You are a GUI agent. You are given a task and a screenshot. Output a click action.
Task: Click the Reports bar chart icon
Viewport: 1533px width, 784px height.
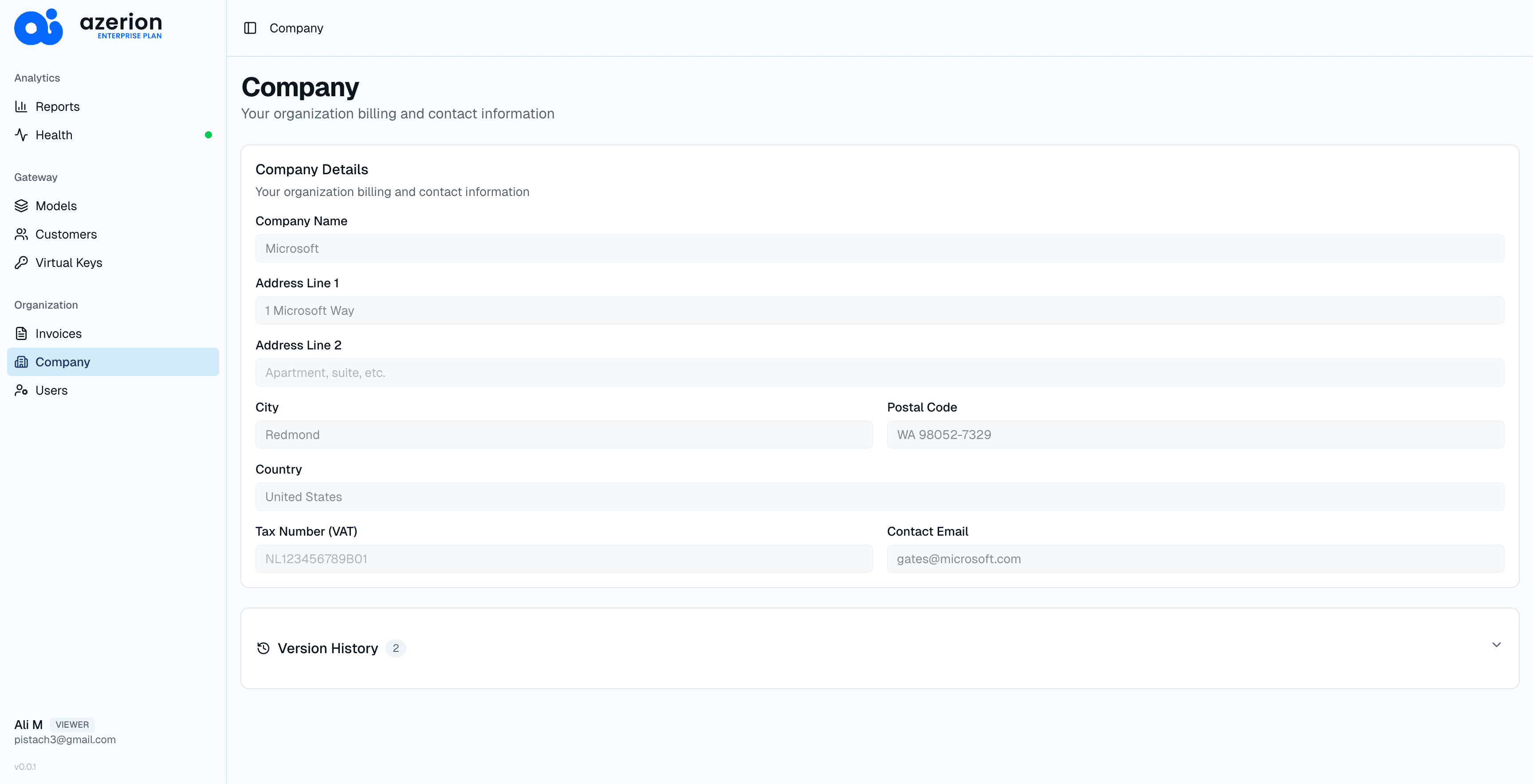21,106
